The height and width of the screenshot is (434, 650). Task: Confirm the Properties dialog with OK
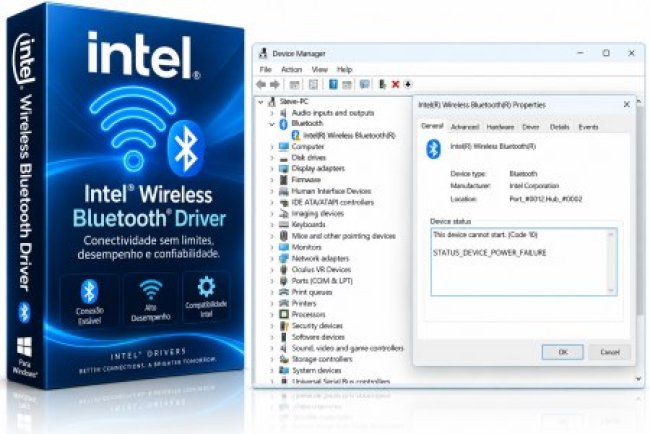click(563, 352)
